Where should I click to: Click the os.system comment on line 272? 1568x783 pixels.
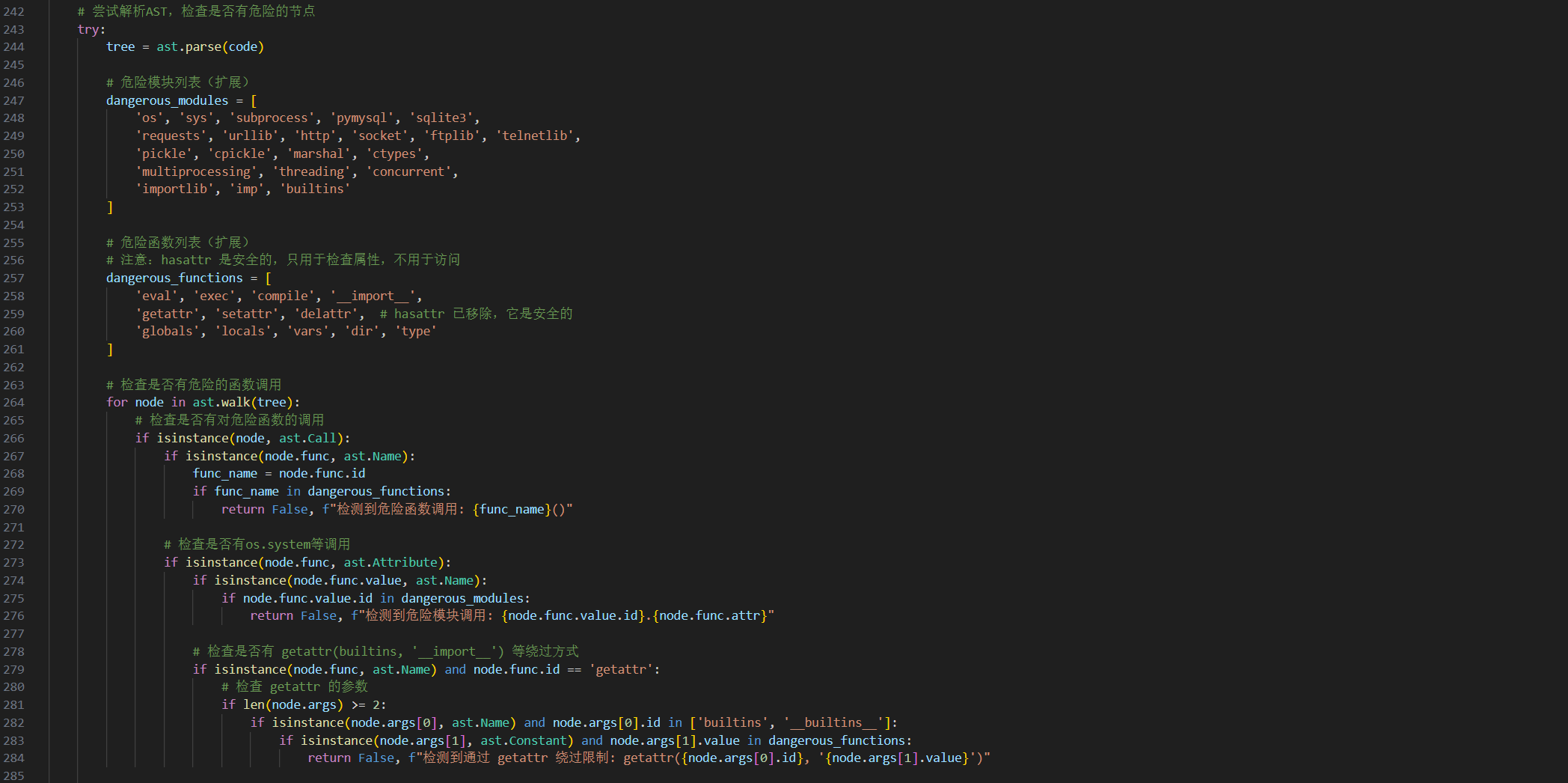click(257, 544)
